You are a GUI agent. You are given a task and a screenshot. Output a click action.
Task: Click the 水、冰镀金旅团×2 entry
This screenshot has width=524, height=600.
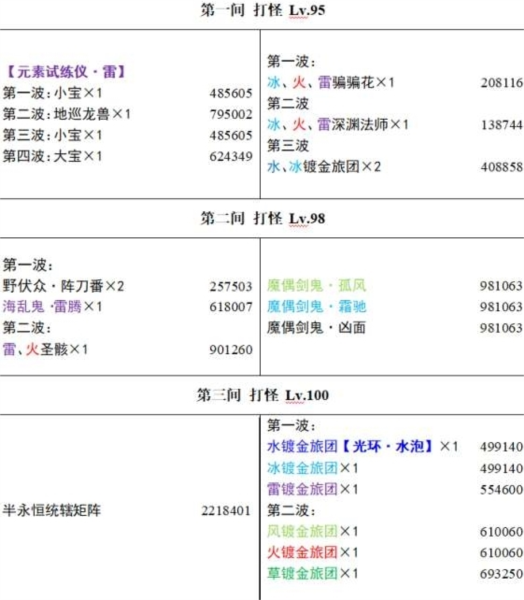point(324,166)
